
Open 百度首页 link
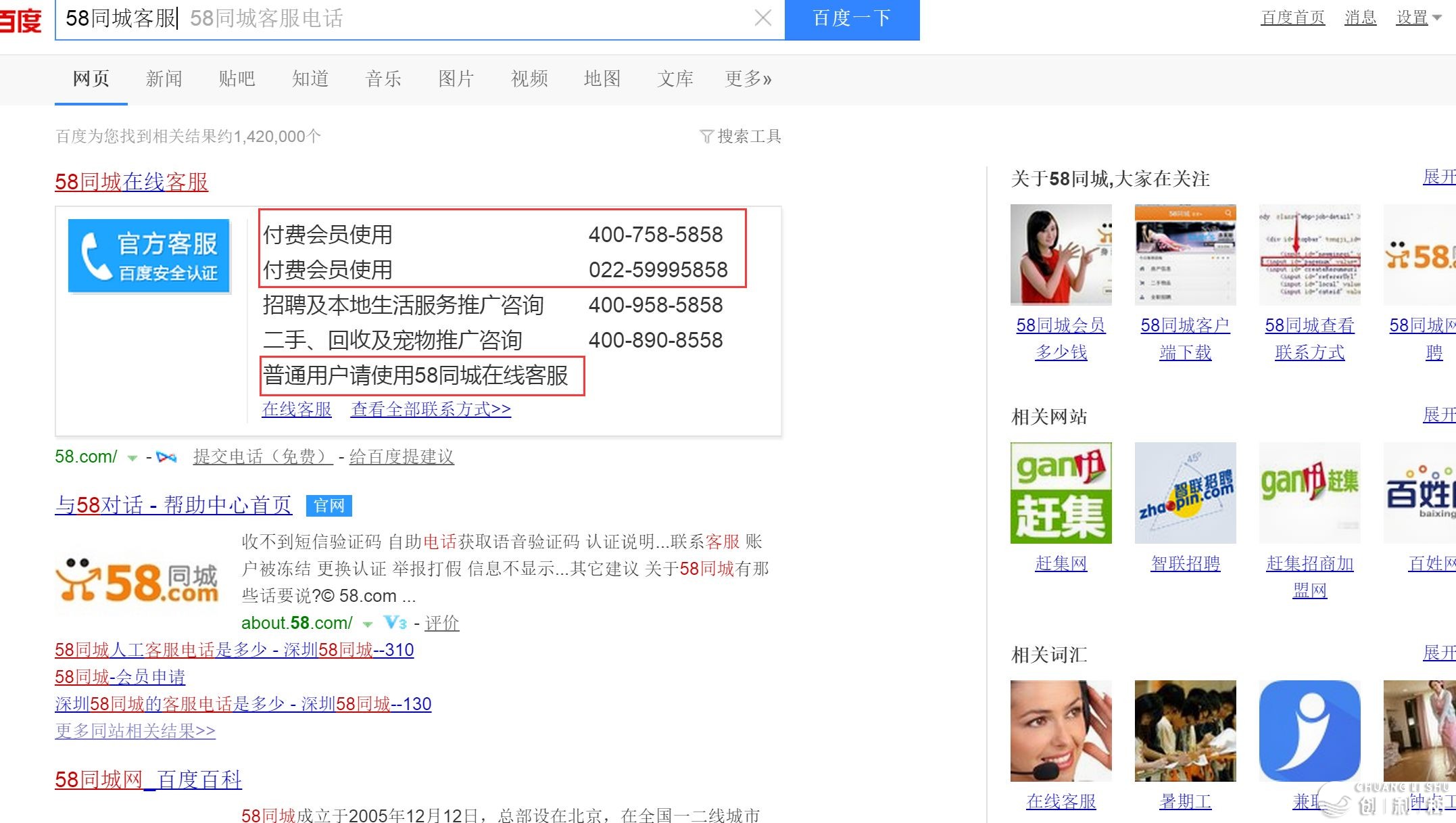pyautogui.click(x=1292, y=18)
